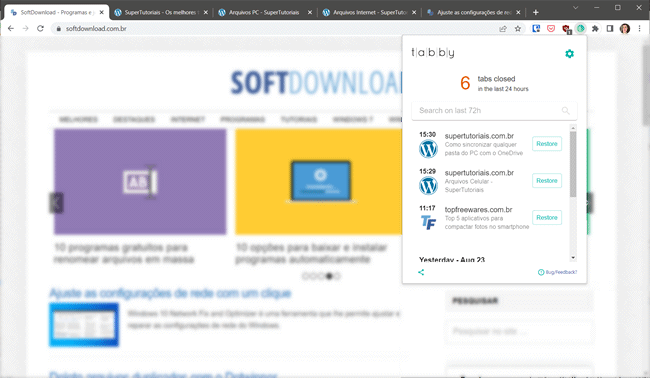Open Chrome's three-dot menu
The width and height of the screenshot is (650, 378).
coord(640,29)
